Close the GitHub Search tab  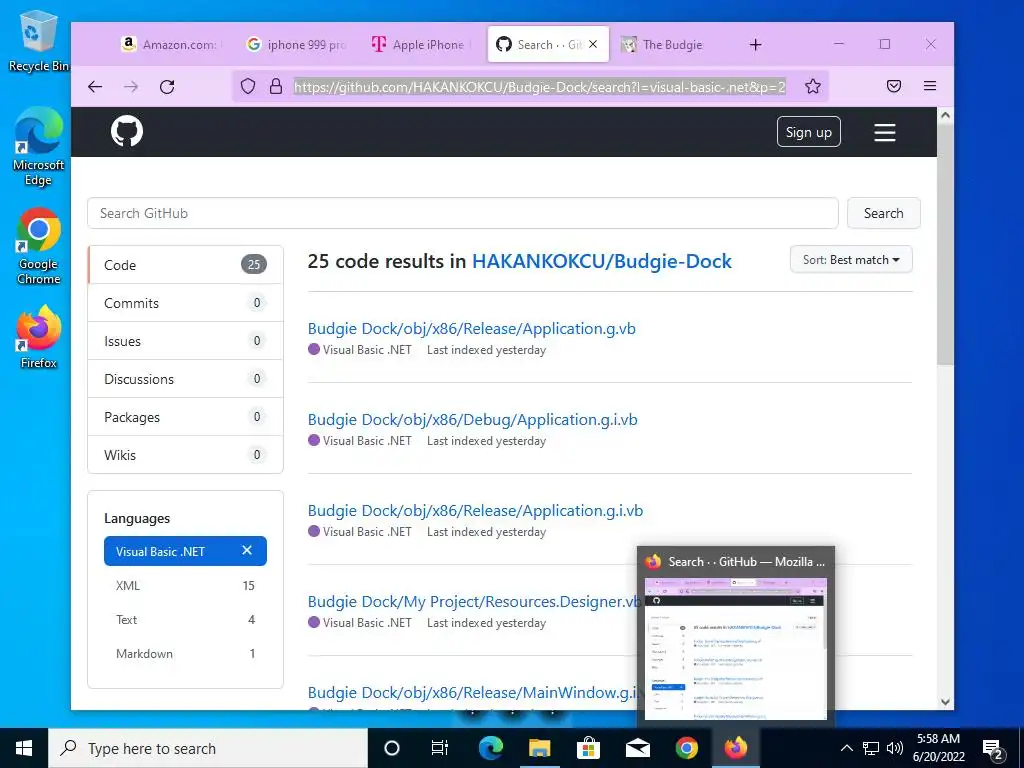pyautogui.click(x=593, y=44)
